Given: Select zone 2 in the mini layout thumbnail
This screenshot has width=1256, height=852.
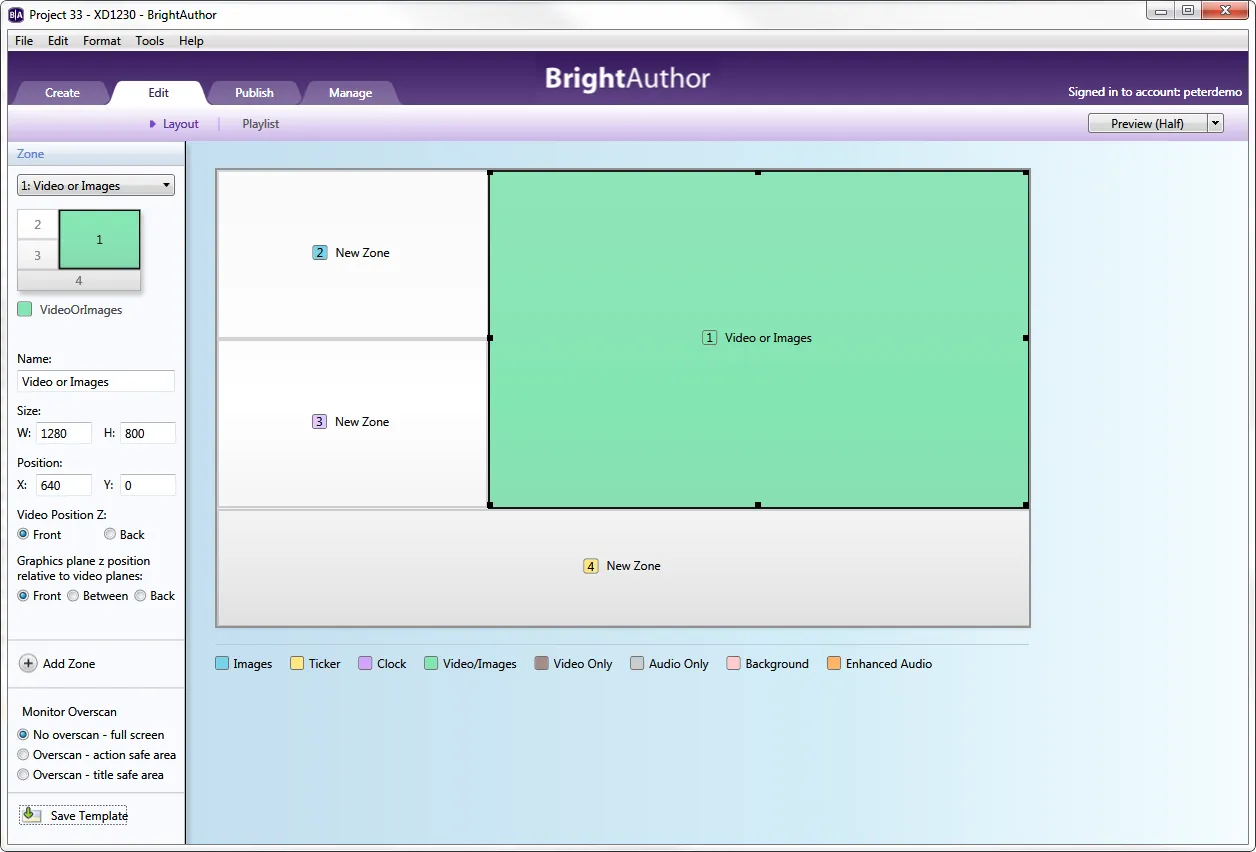Looking at the screenshot, I should (x=38, y=225).
